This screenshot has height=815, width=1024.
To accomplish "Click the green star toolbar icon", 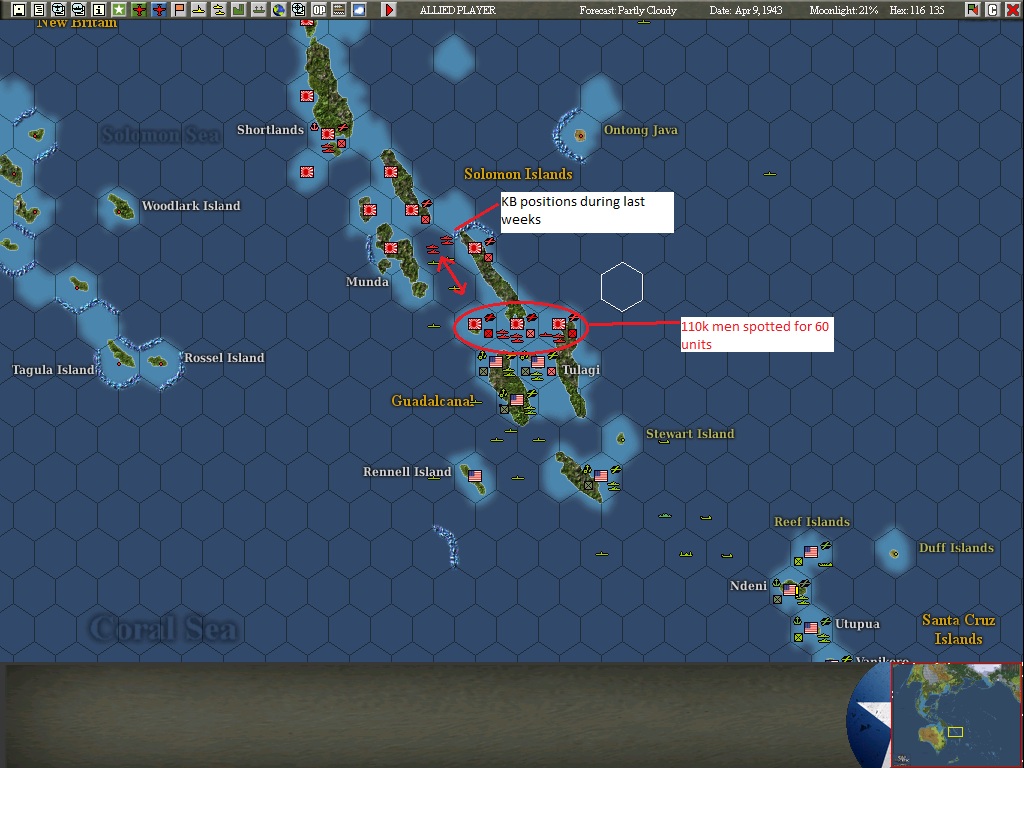I will point(119,10).
